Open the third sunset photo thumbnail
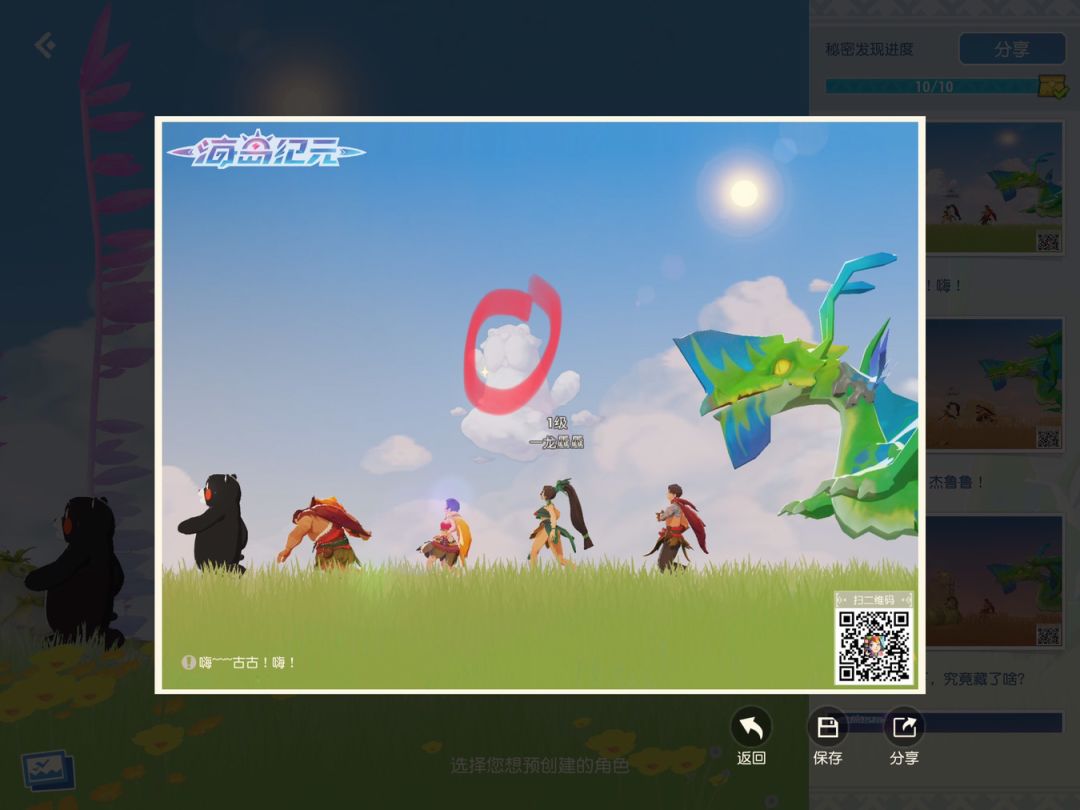The width and height of the screenshot is (1080, 810). [x=994, y=581]
